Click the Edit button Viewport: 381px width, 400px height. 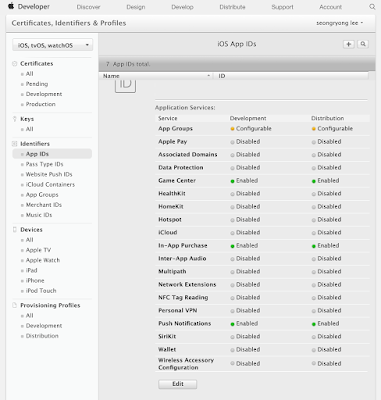point(178,384)
